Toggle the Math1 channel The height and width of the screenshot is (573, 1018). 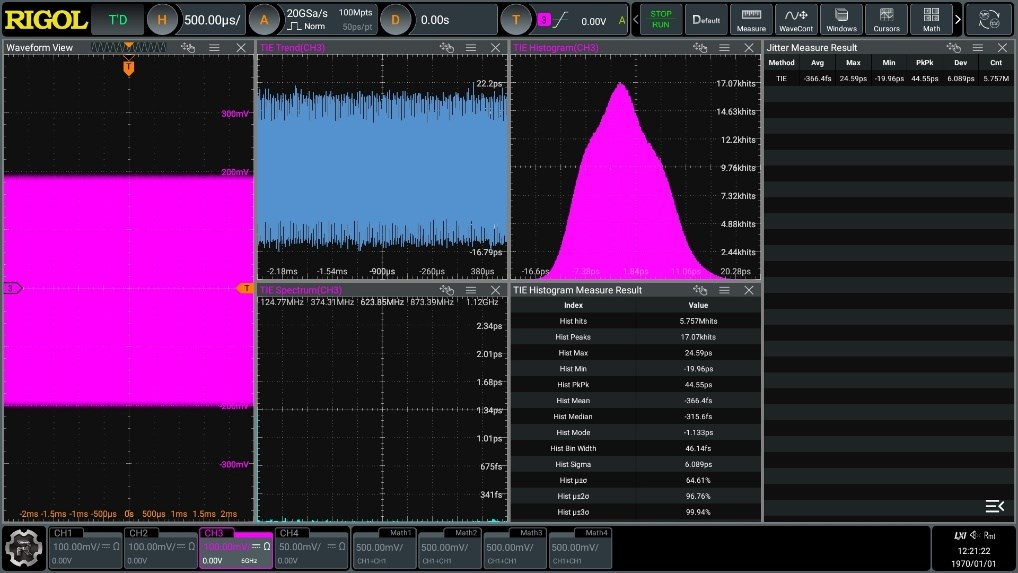(384, 548)
